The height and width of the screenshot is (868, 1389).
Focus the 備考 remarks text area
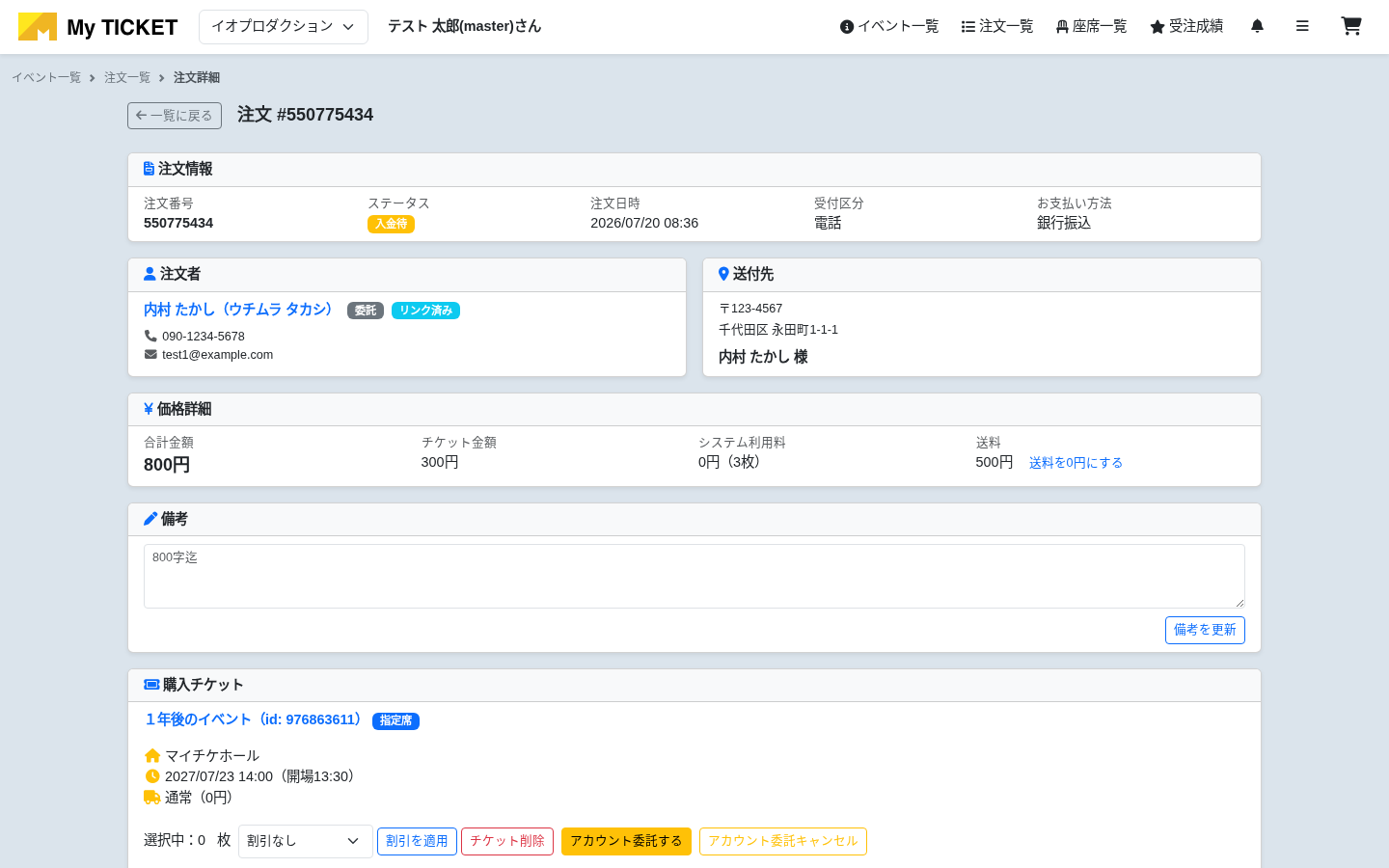(x=694, y=576)
